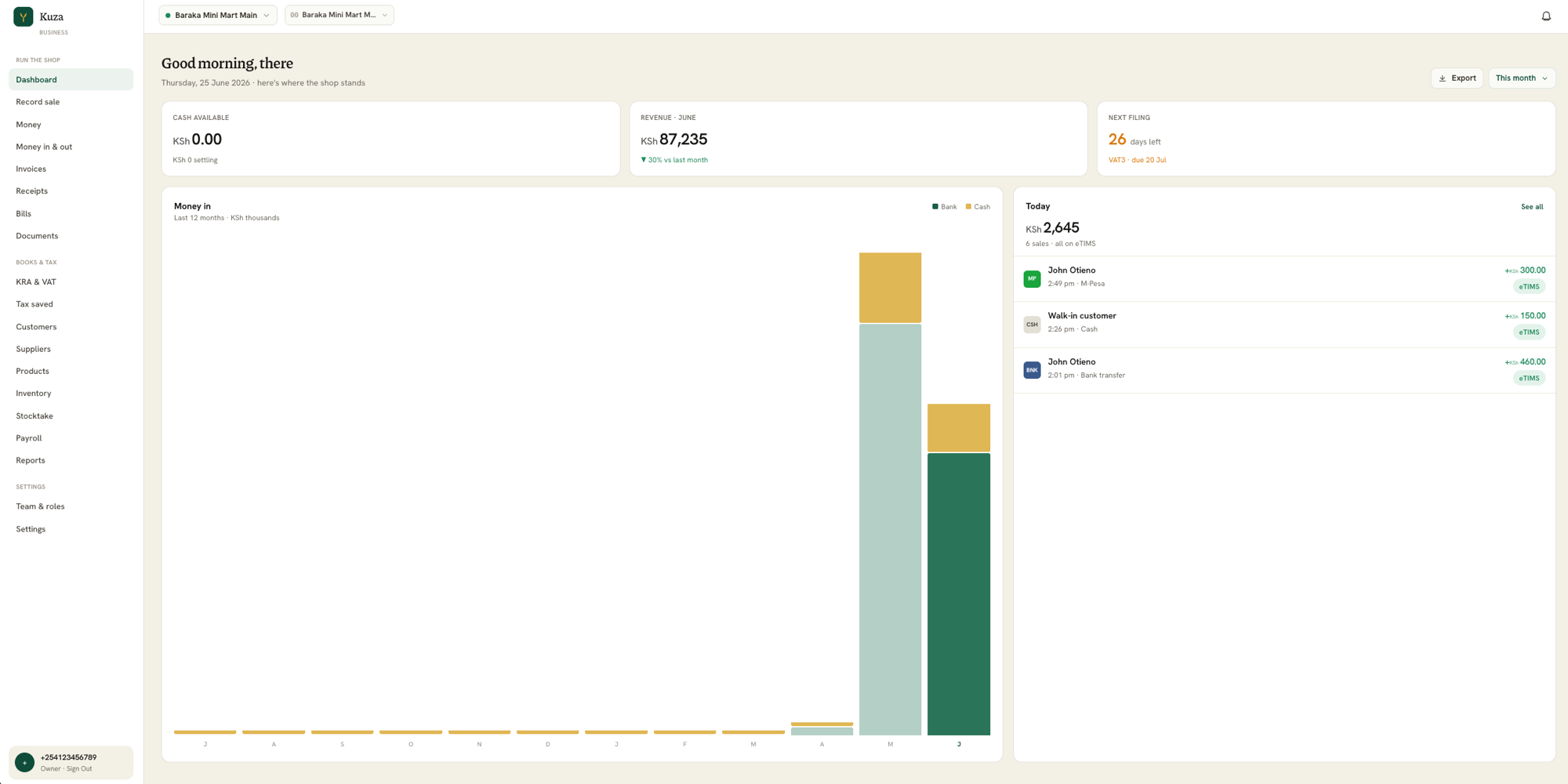Open the Money section
The width and height of the screenshot is (1568, 784).
(71, 125)
